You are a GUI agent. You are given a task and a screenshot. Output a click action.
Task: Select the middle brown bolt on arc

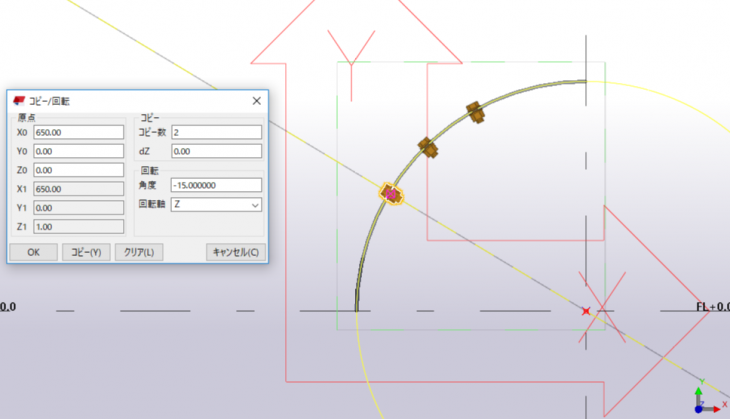point(428,148)
